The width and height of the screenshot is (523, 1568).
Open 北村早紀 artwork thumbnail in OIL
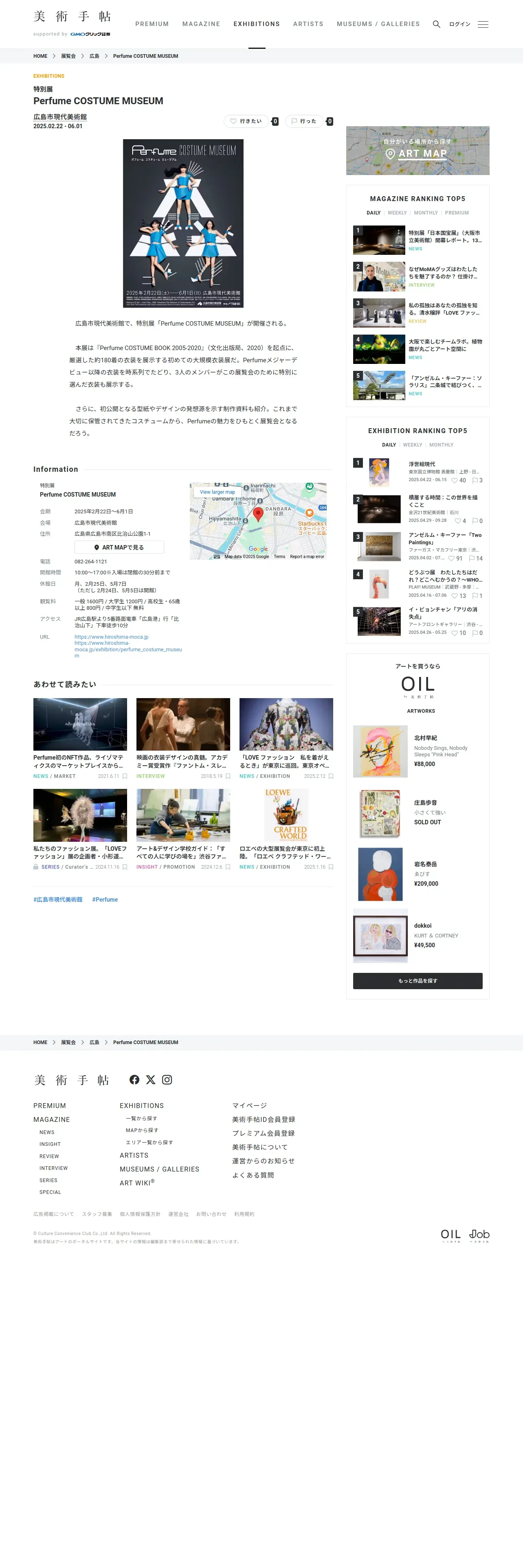pyautogui.click(x=380, y=751)
